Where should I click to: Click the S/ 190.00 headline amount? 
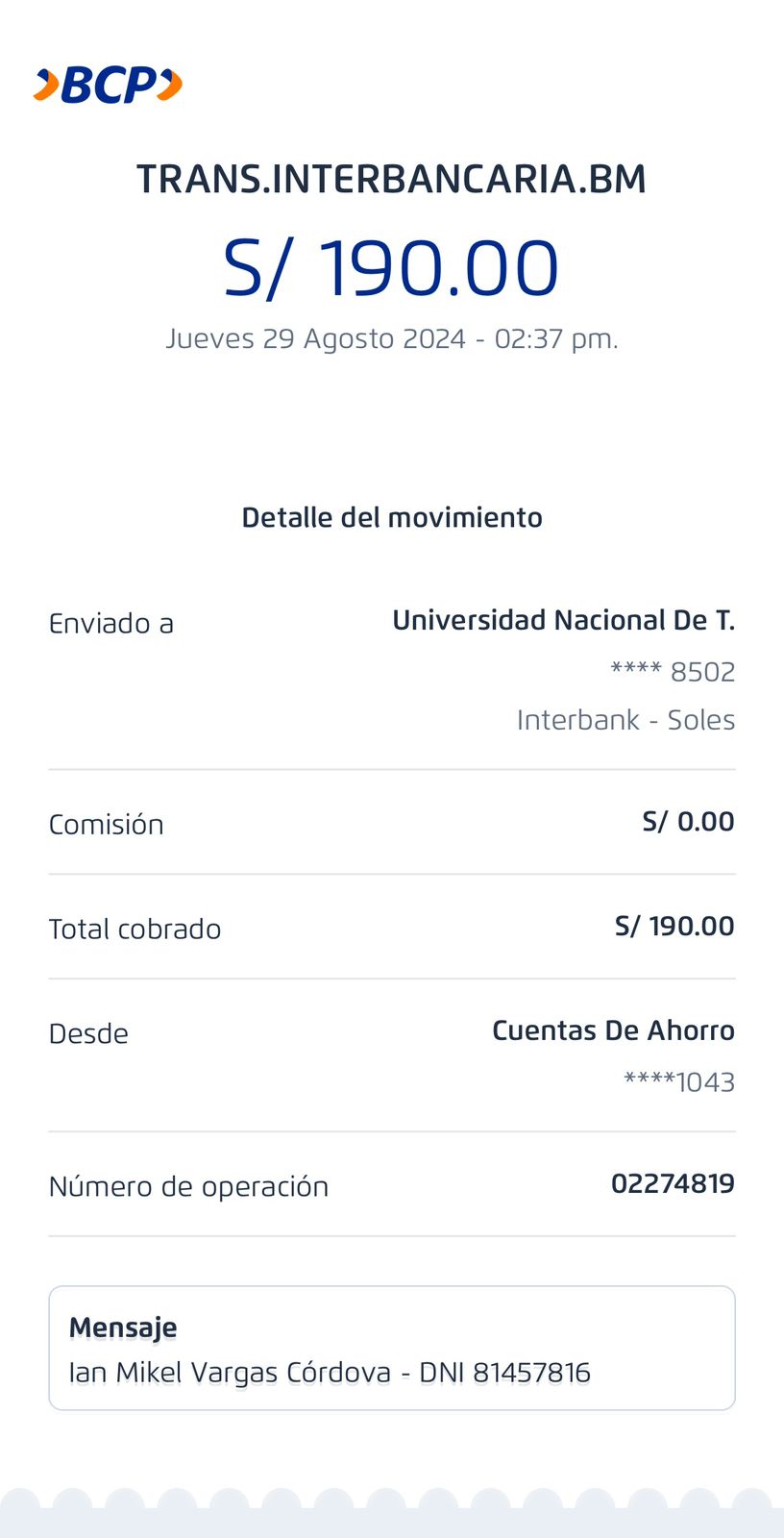click(391, 267)
